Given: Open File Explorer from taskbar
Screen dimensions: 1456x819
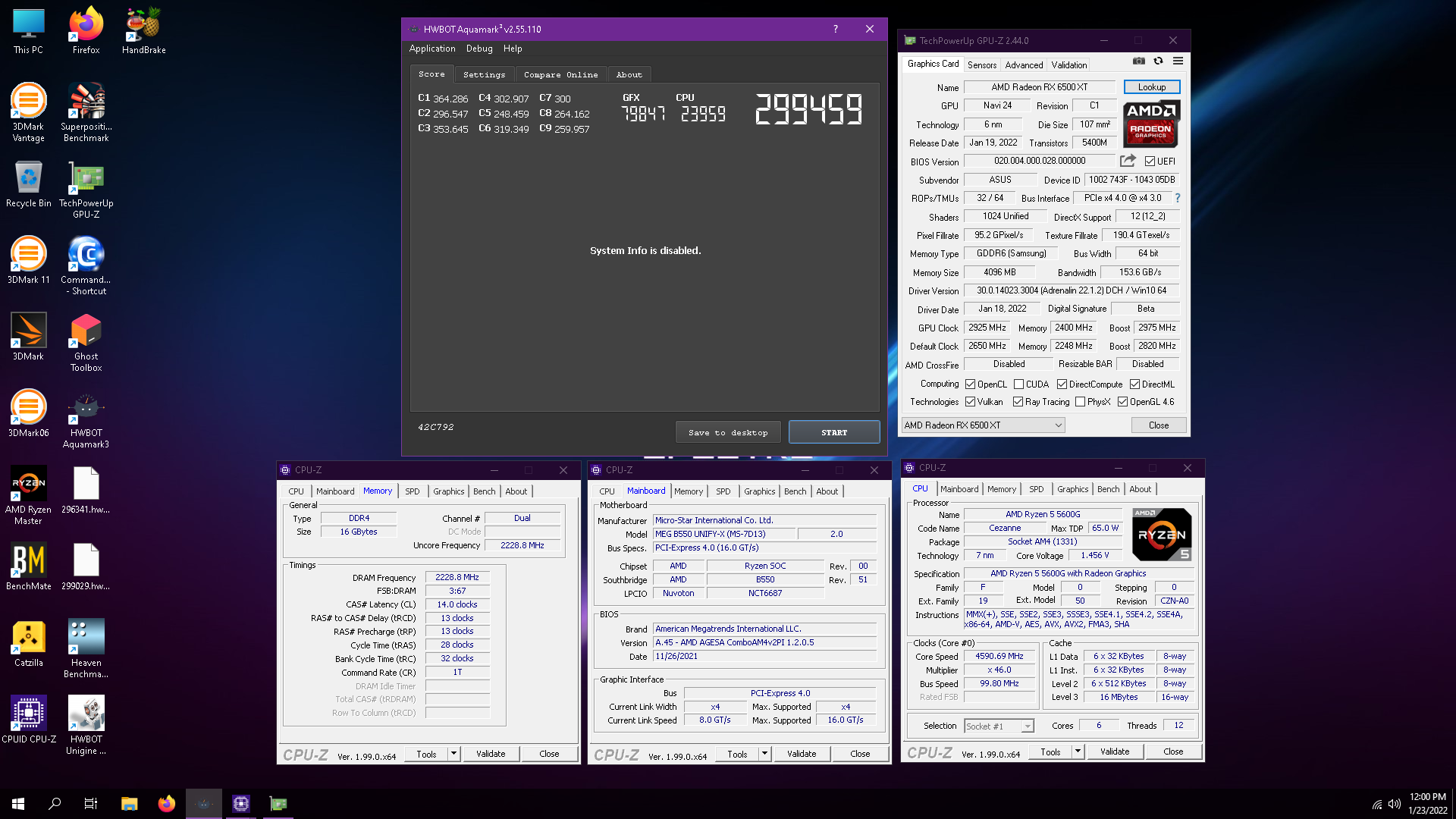Looking at the screenshot, I should click(129, 804).
